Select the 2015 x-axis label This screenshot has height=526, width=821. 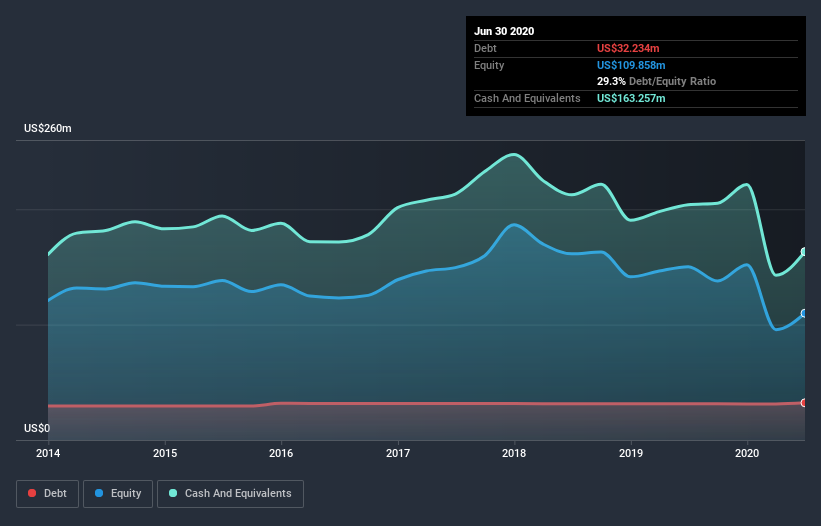[165, 453]
